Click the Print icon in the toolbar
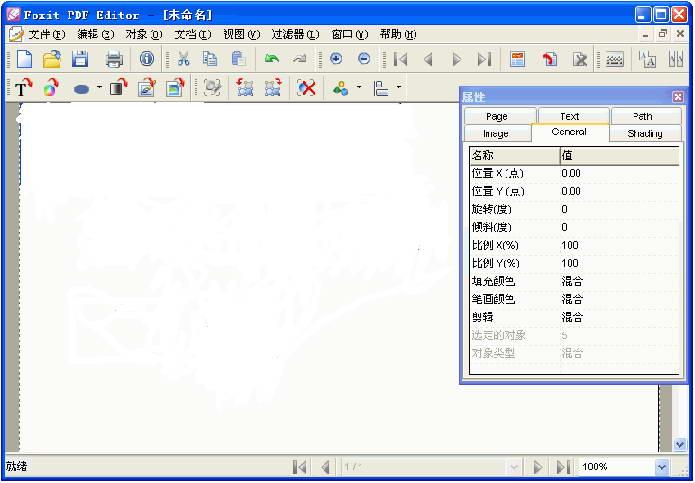 [x=114, y=59]
